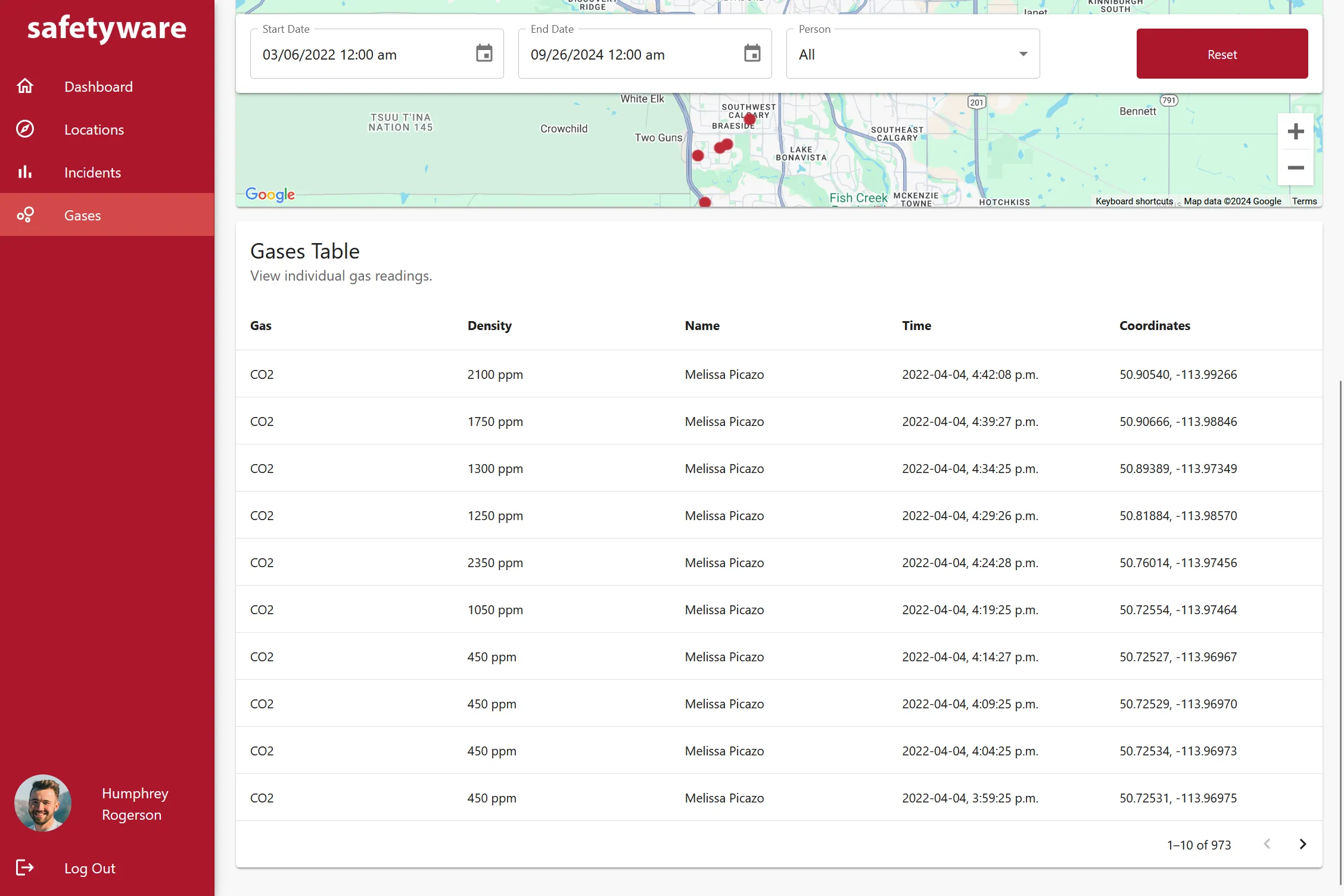Click Melissa Picazo in the 4:34:25 row
The image size is (1344, 896).
pos(724,469)
